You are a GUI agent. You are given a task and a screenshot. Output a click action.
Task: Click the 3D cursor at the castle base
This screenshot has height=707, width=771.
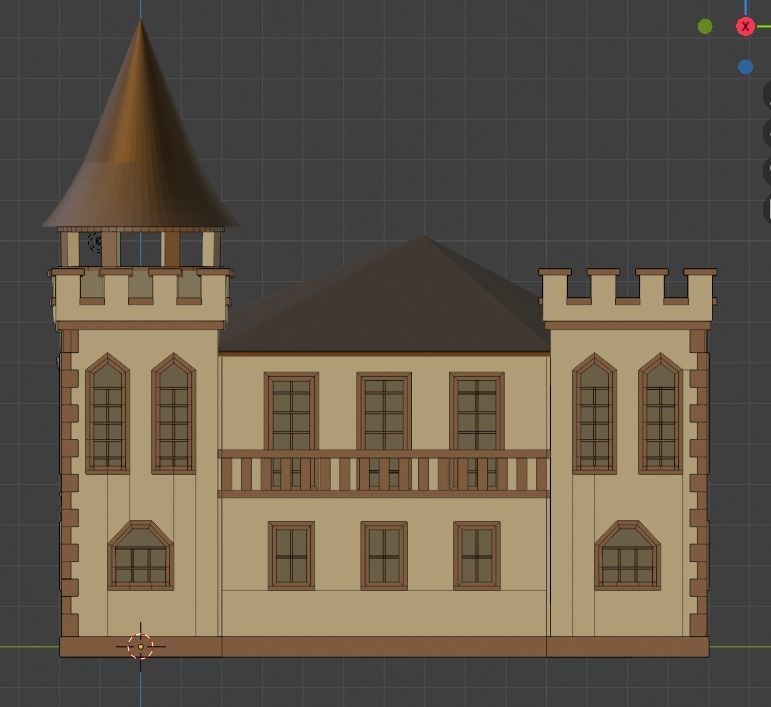[x=141, y=647]
